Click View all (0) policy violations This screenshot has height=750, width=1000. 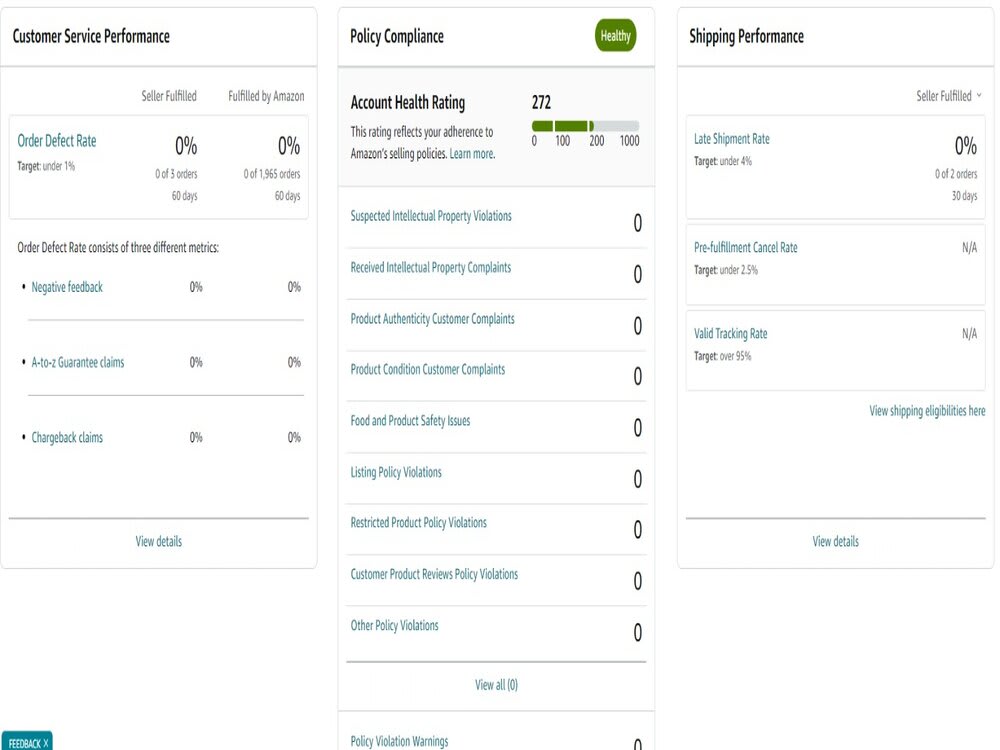coord(496,685)
